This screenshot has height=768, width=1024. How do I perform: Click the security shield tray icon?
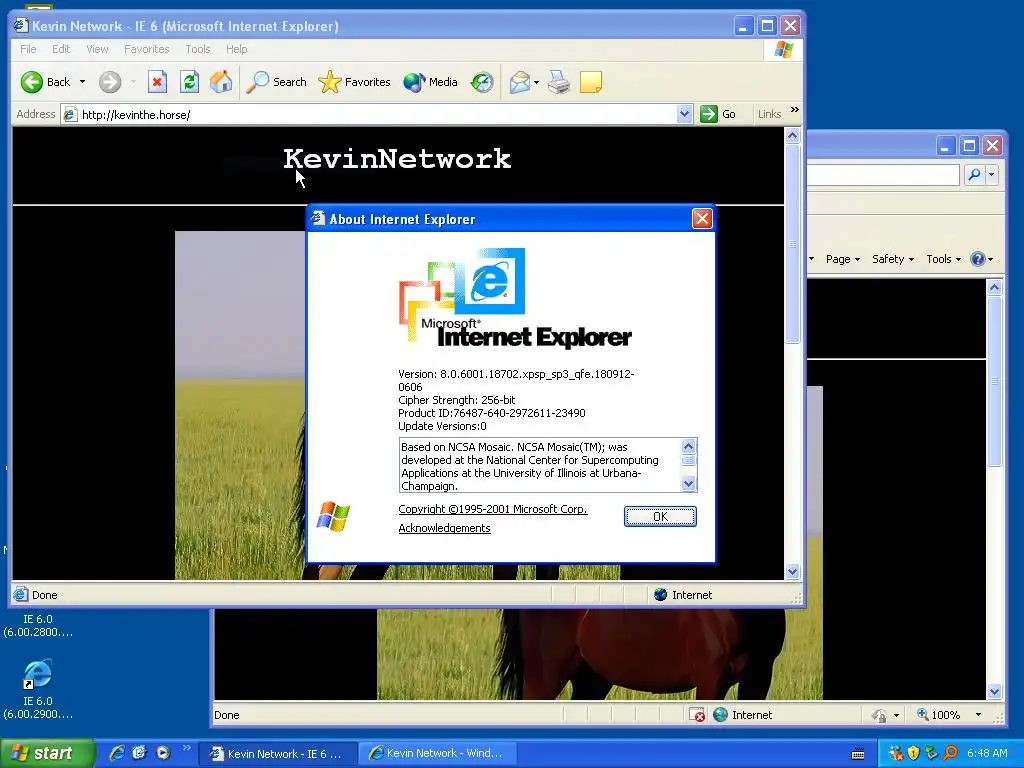[913, 754]
